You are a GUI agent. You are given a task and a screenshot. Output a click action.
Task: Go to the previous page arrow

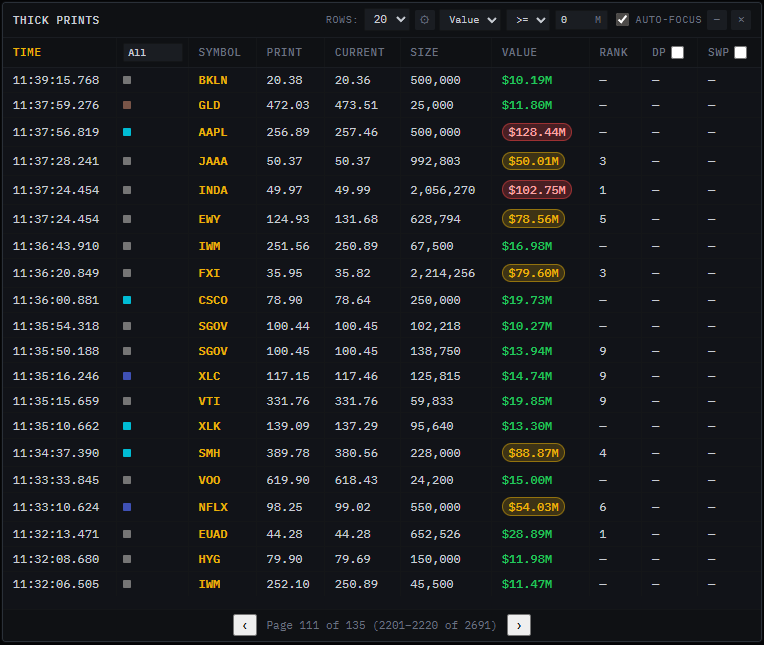click(245, 625)
